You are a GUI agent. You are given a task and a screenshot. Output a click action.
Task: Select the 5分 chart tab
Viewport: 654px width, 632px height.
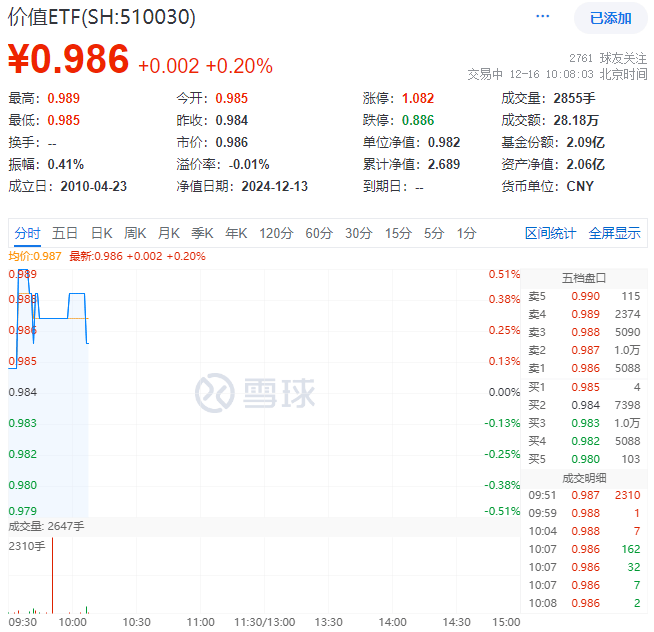pyautogui.click(x=434, y=233)
